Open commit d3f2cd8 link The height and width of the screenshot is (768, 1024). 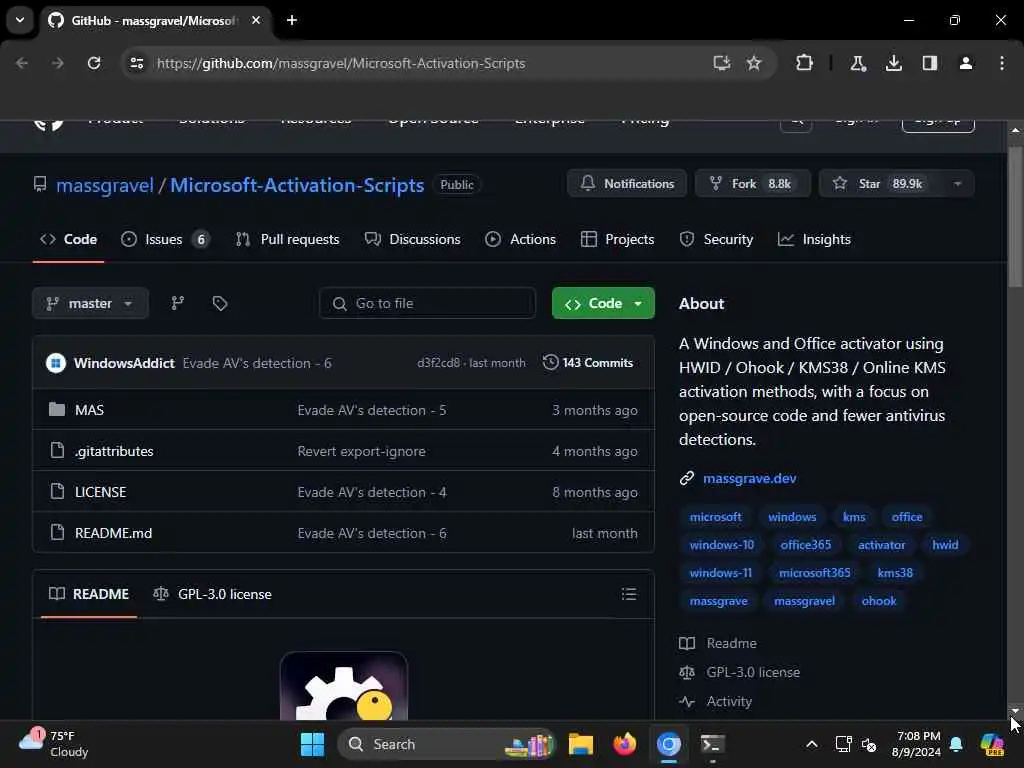(x=438, y=363)
